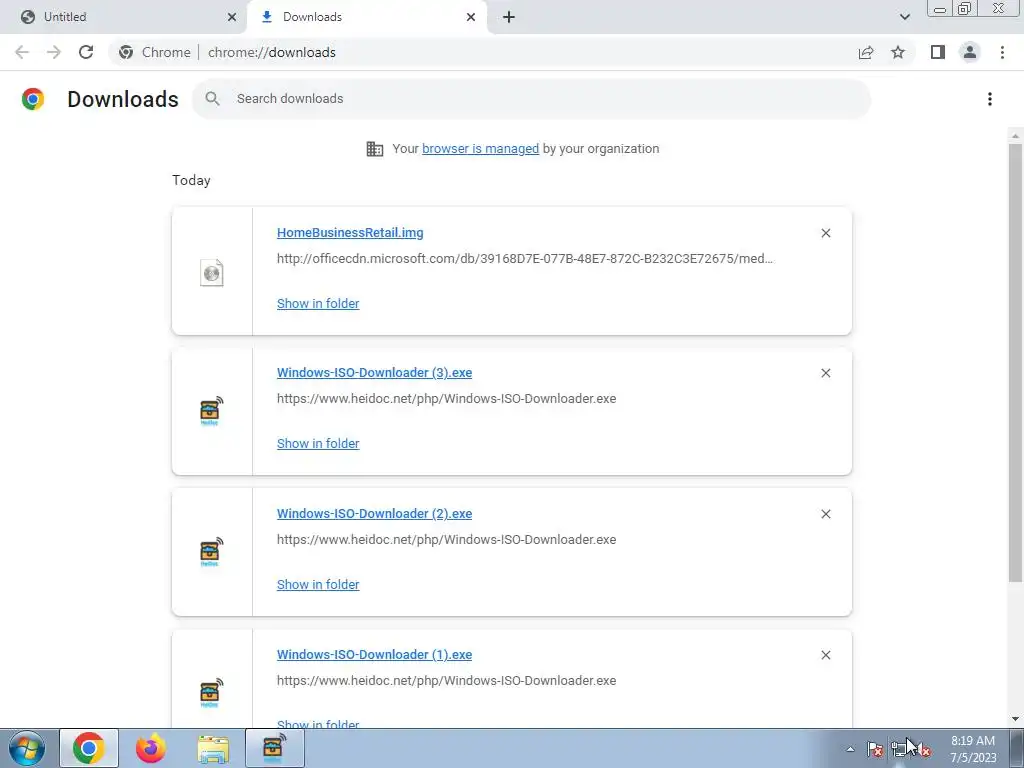Viewport: 1024px width, 768px height.
Task: Click the Today date heading
Action: point(191,180)
